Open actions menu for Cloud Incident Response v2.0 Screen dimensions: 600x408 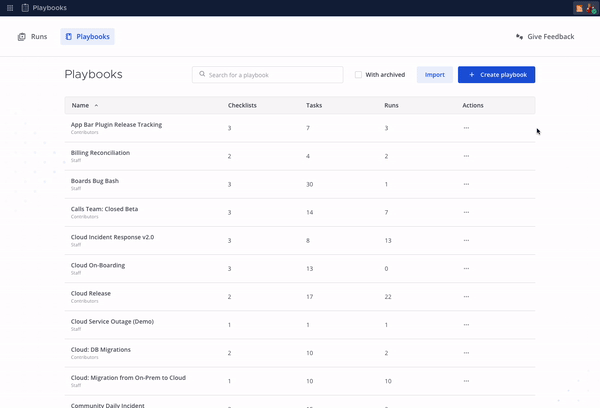pyautogui.click(x=466, y=240)
